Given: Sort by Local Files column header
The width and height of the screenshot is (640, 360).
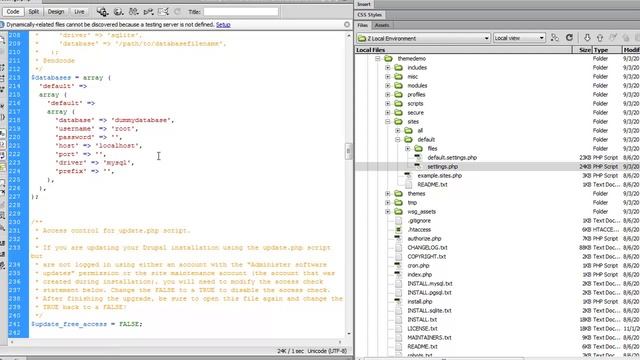Looking at the screenshot, I should coord(464,50).
